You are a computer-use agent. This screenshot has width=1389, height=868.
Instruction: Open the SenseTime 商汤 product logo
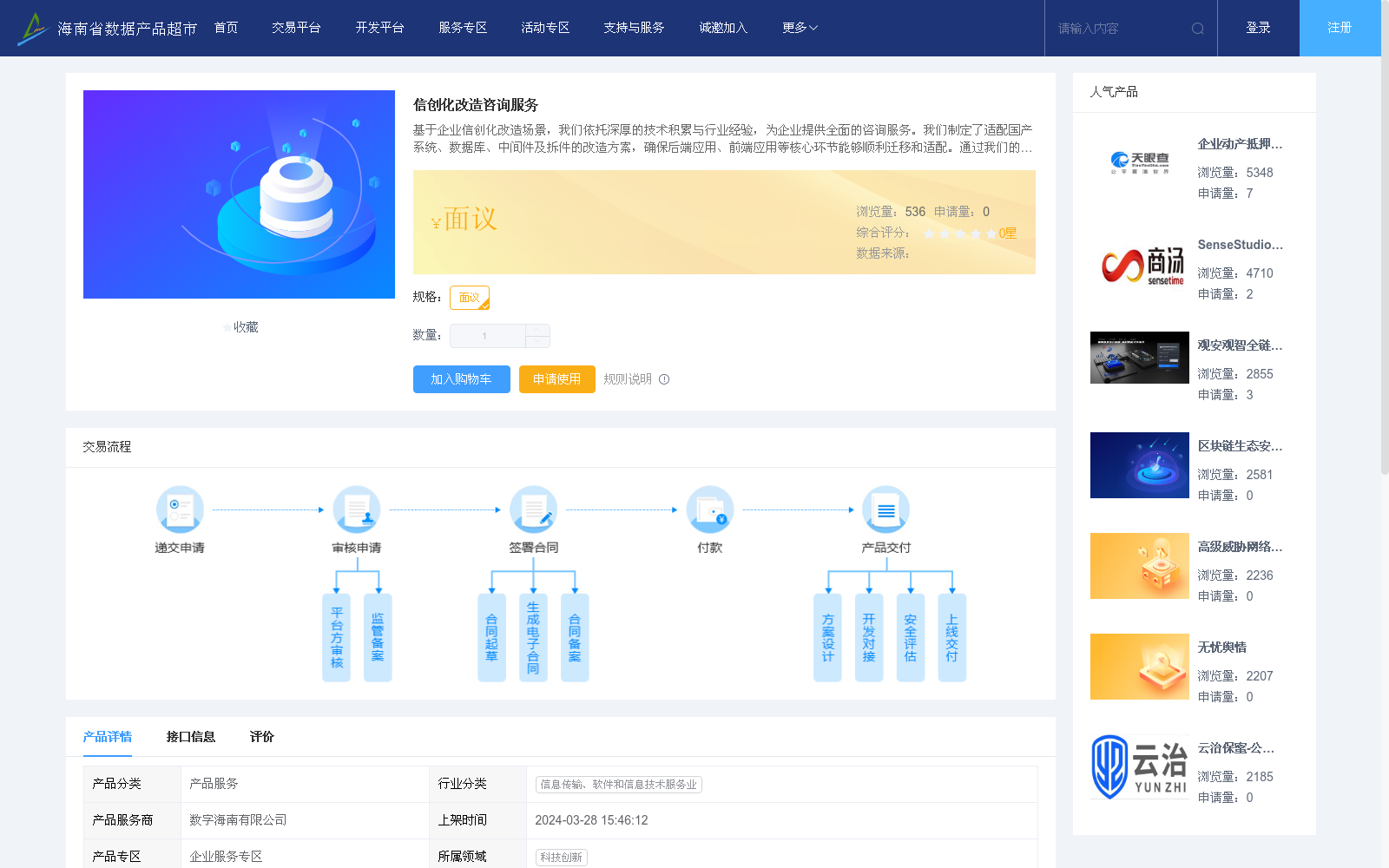tap(1140, 264)
